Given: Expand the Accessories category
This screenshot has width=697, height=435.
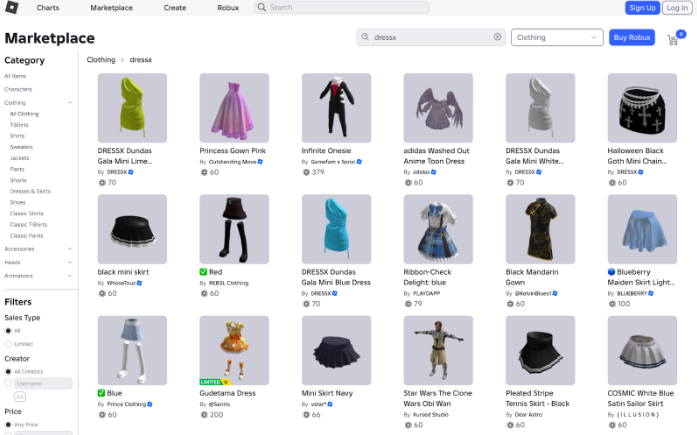Looking at the screenshot, I should click(70, 249).
